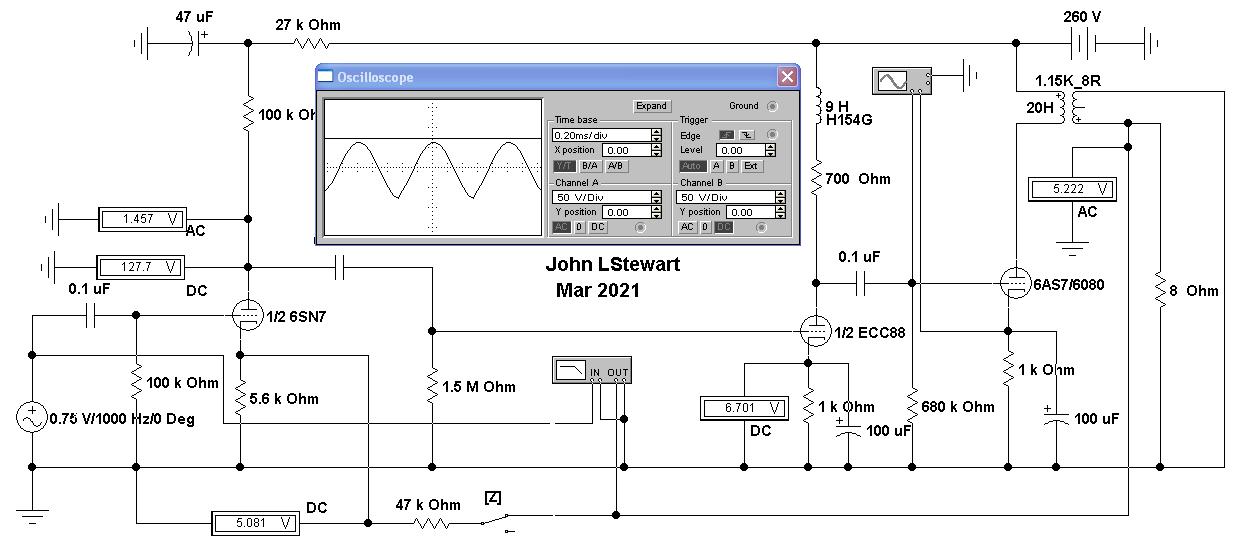Screen dimensions: 1240x544
Task: Set trigger source to Ext
Action: [751, 166]
